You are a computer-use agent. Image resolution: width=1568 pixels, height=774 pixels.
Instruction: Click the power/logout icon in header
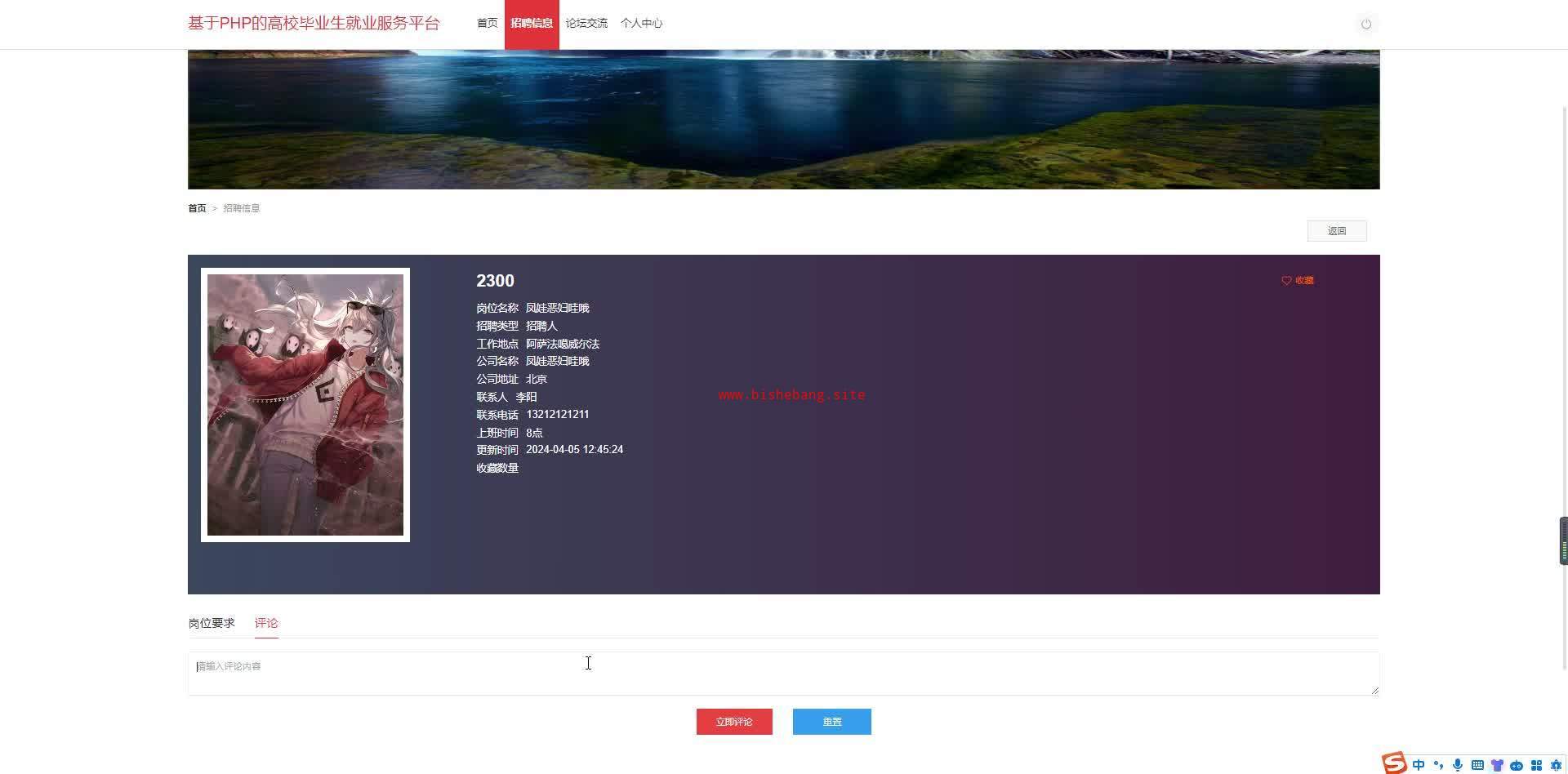pyautogui.click(x=1366, y=24)
